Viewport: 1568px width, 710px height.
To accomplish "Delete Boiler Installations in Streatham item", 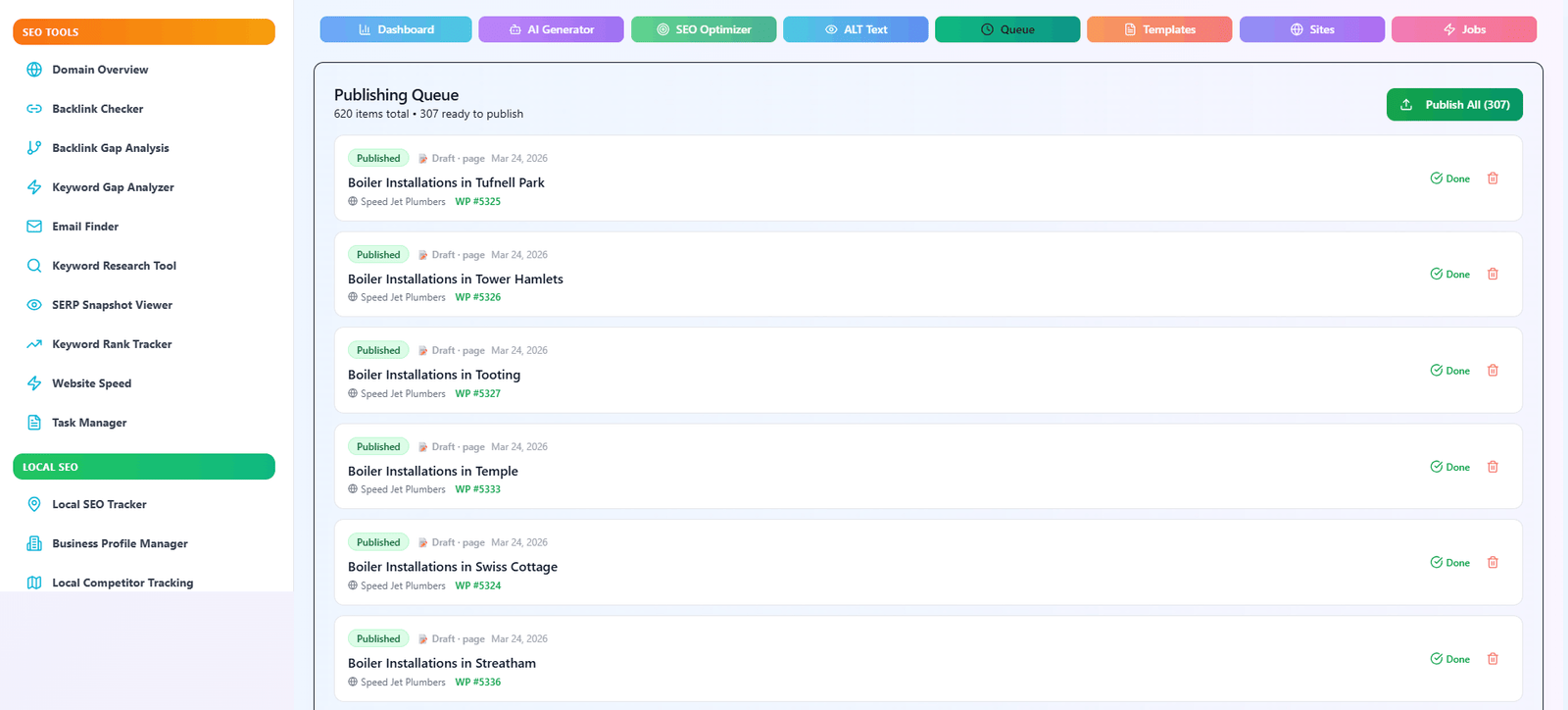I will (x=1493, y=659).
